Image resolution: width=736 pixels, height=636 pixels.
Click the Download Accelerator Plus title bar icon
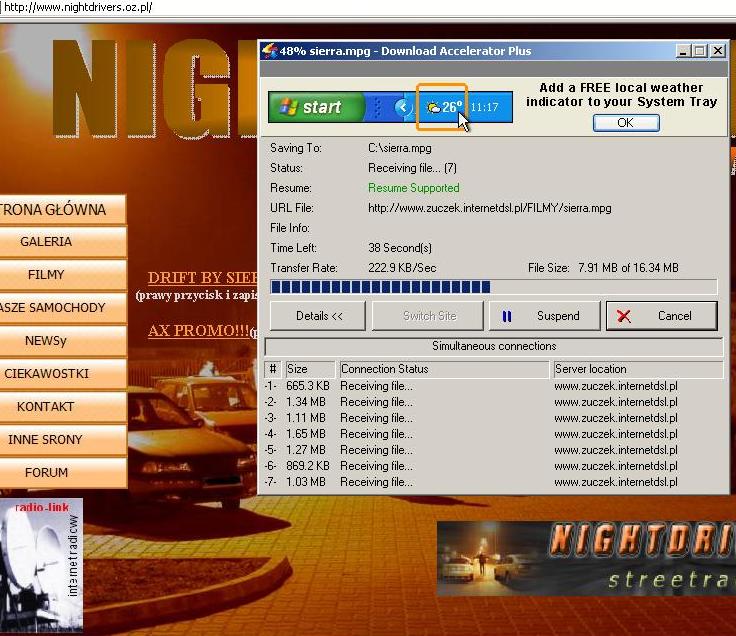(x=269, y=51)
